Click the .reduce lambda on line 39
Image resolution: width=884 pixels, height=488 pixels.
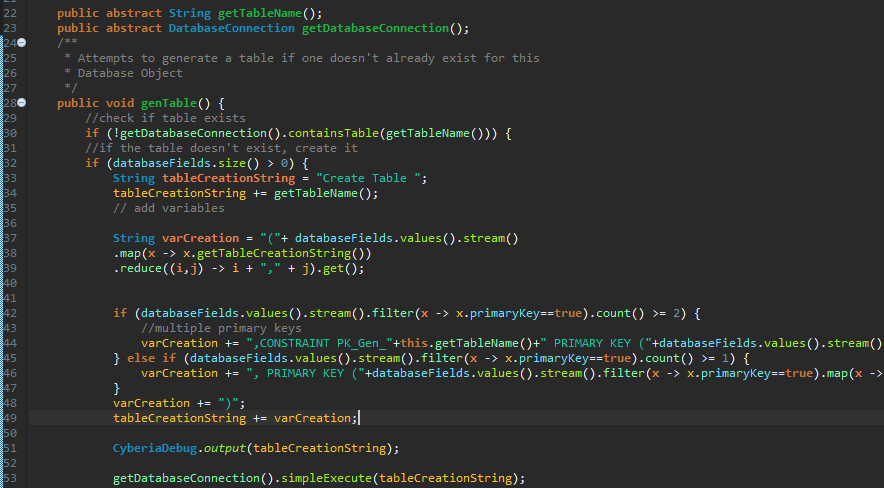[238, 268]
